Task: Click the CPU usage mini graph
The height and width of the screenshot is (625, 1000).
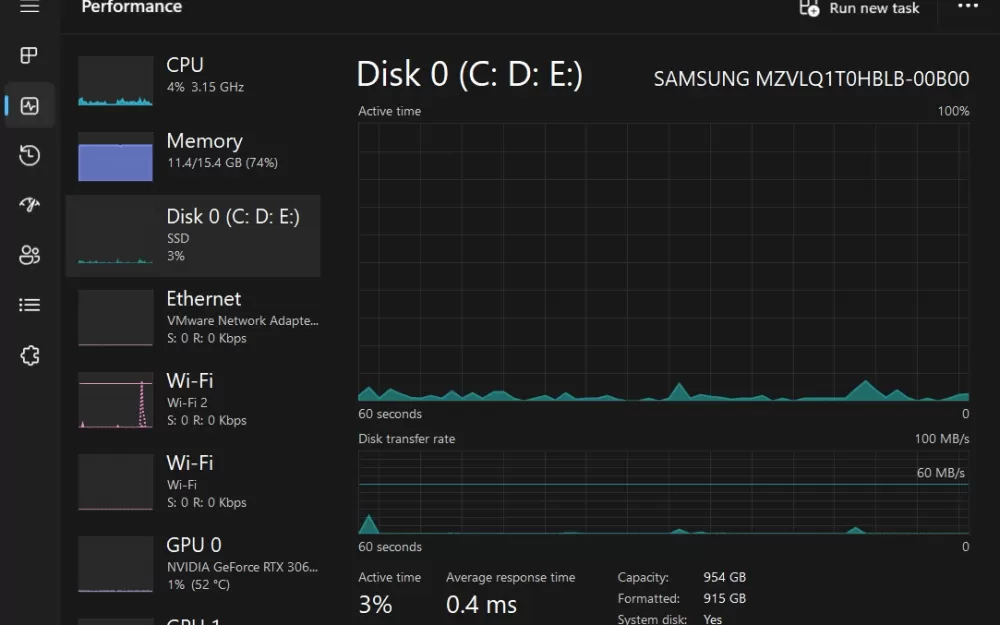Action: pos(115,81)
